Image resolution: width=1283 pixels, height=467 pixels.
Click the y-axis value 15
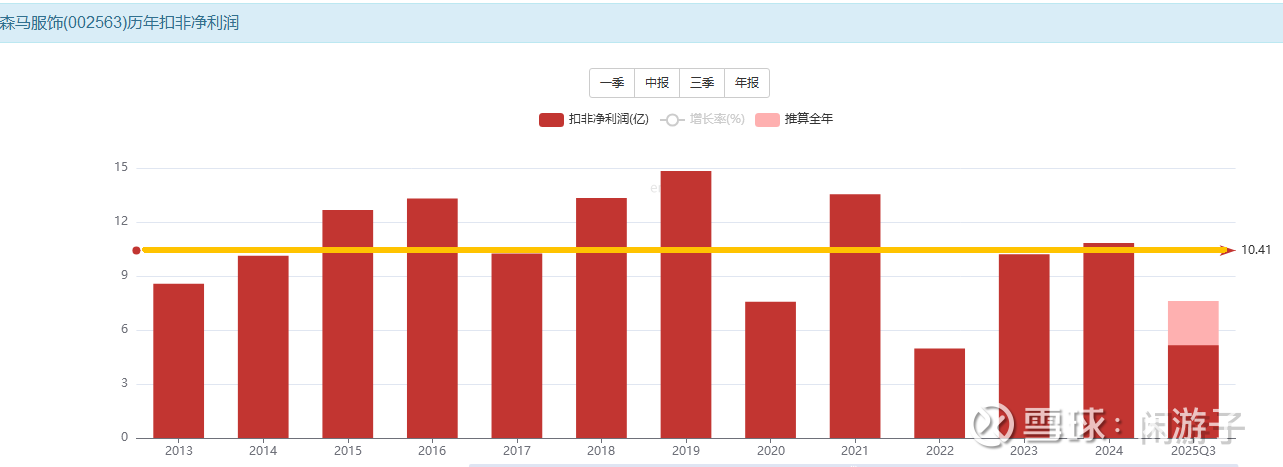tap(122, 168)
